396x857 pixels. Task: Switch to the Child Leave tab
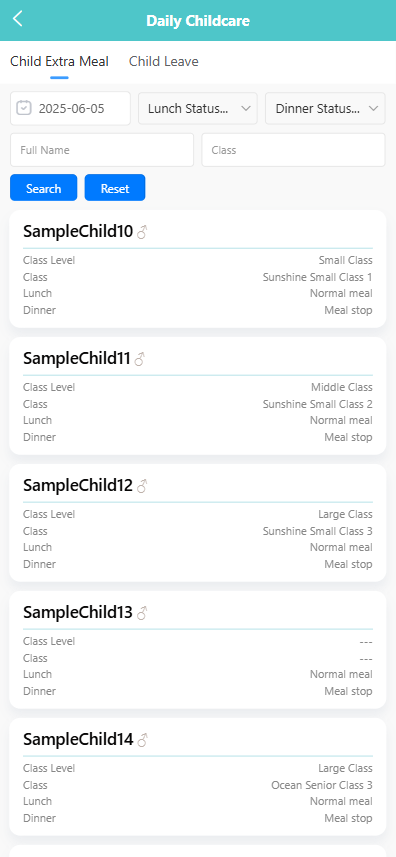[x=164, y=62]
